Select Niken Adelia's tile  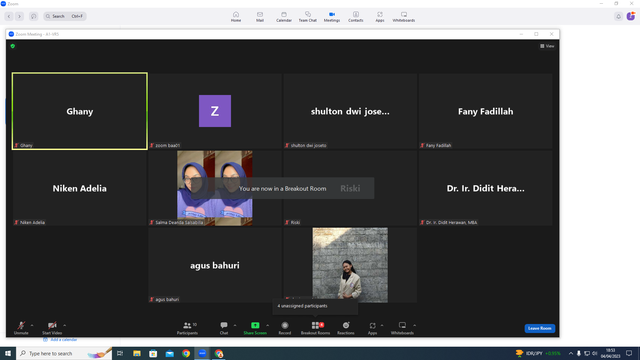tap(80, 188)
